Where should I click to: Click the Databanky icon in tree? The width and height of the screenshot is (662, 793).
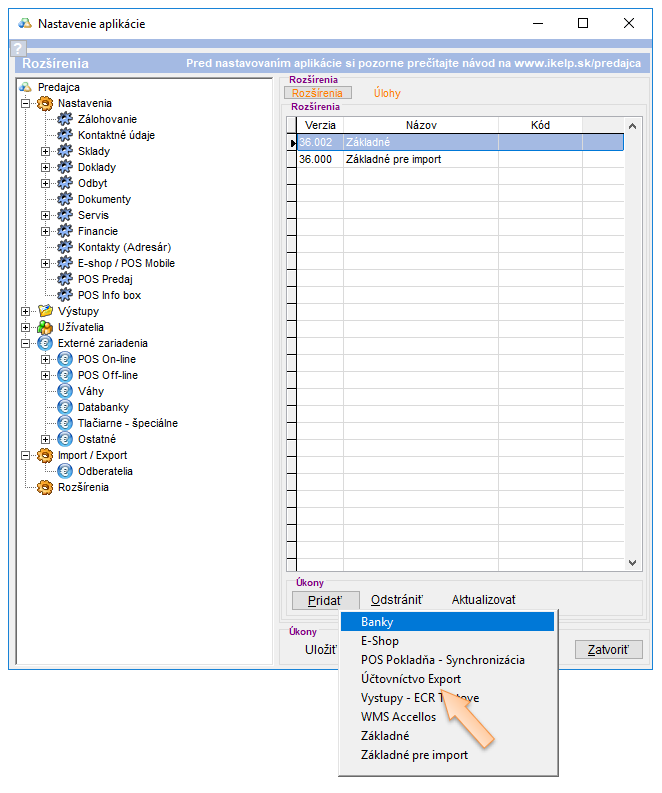coord(65,407)
